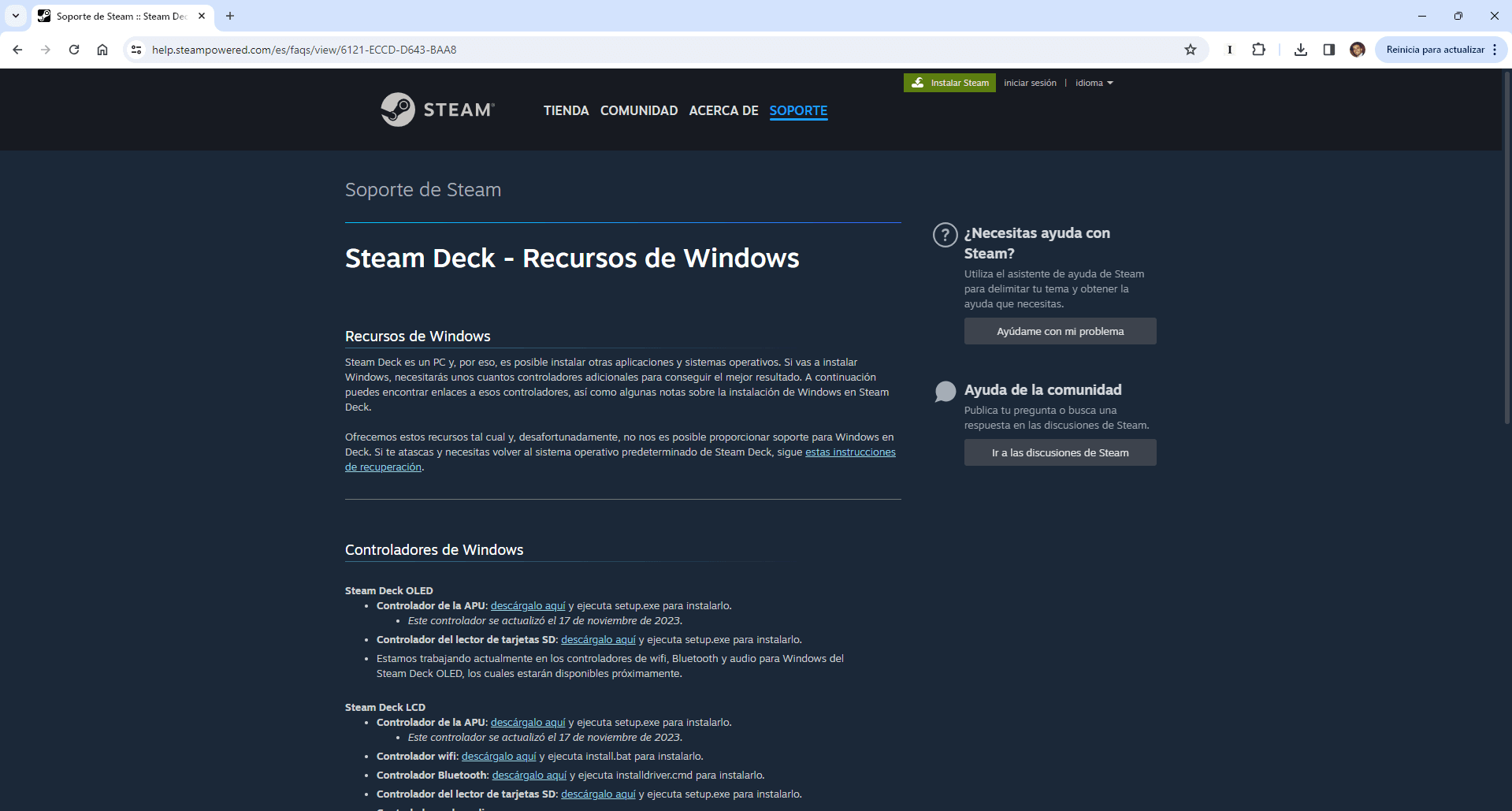Open the SOPORTE menu item
1512x811 pixels.
coord(798,110)
